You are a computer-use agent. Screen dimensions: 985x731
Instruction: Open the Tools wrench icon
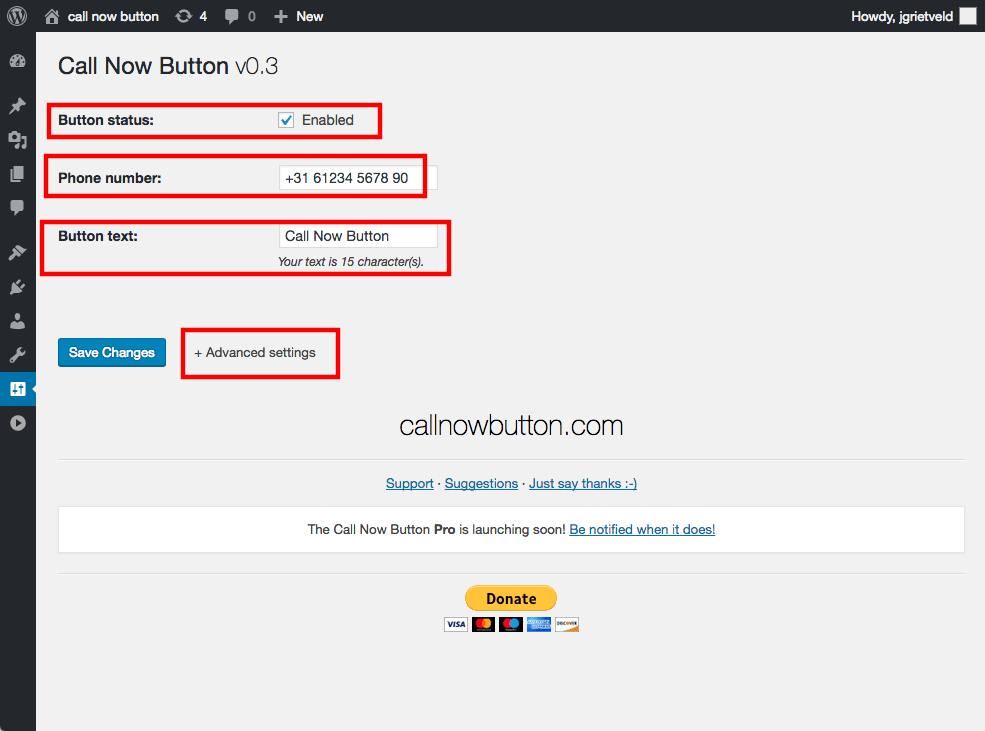click(x=17, y=354)
